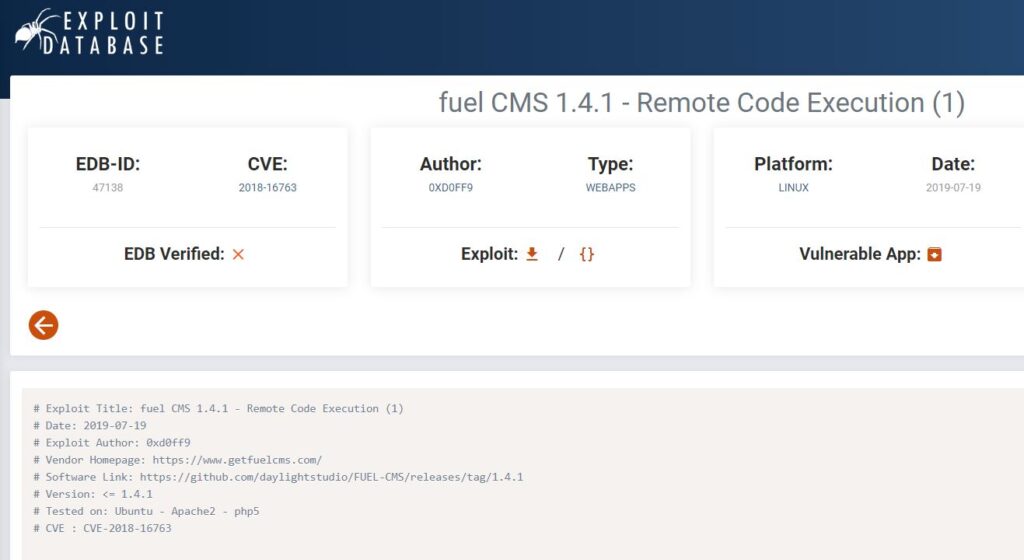Click the EDB Verified X mark icon
The width and height of the screenshot is (1024, 560).
click(238, 255)
